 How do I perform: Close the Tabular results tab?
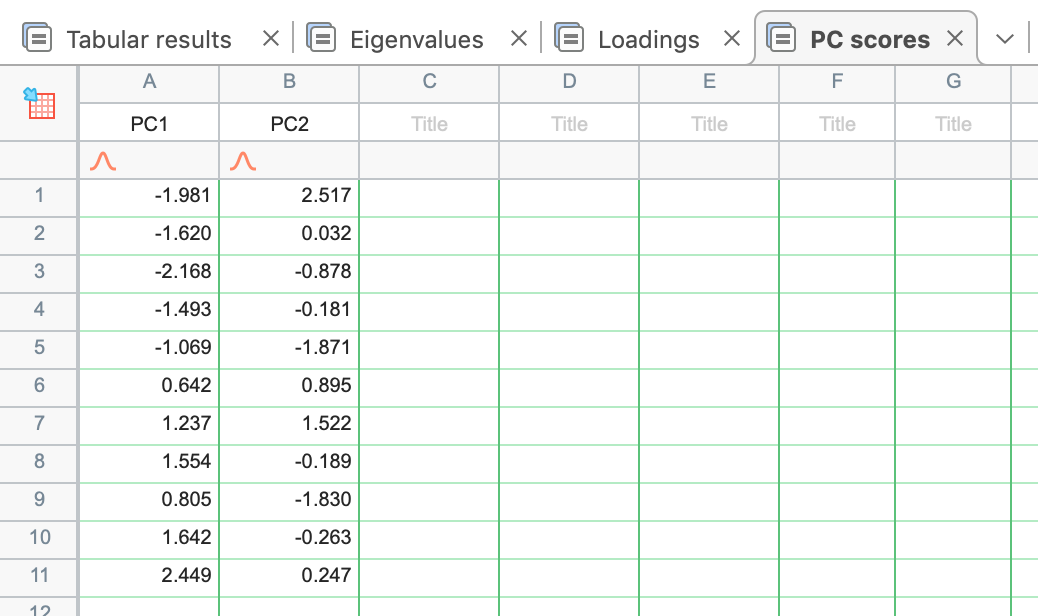point(270,39)
